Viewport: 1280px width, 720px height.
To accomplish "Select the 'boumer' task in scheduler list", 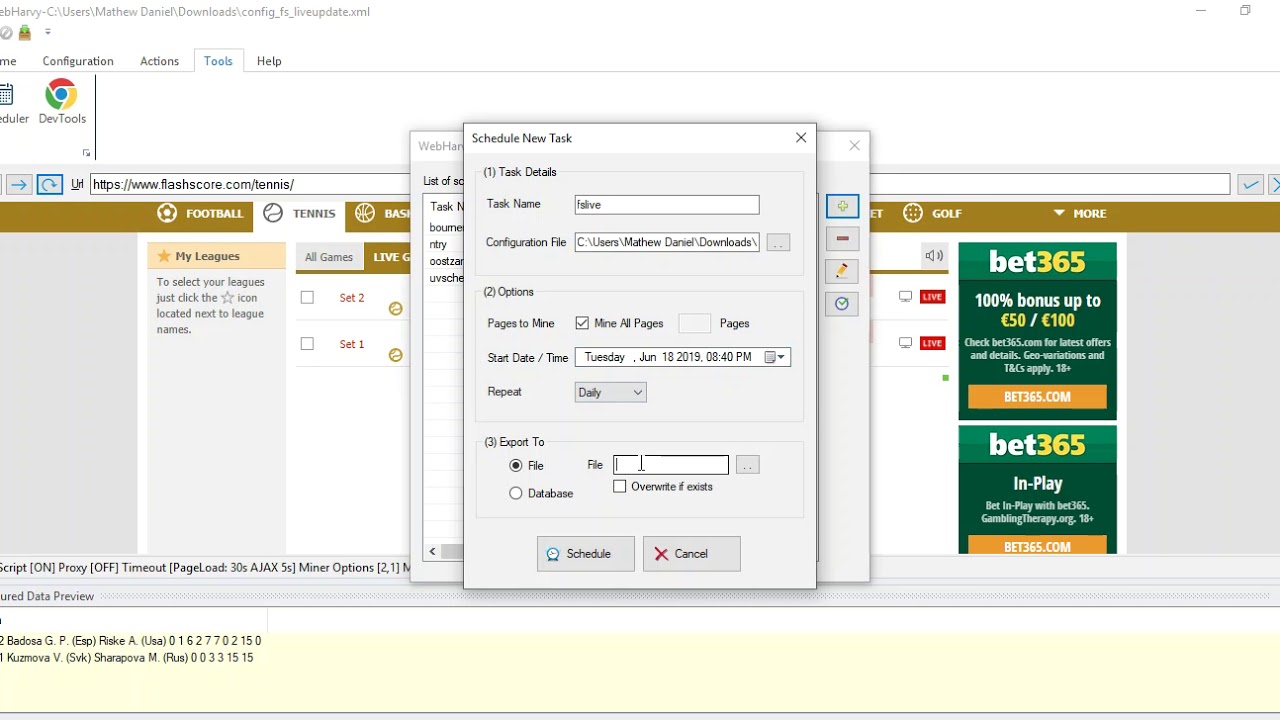I will 446,228.
